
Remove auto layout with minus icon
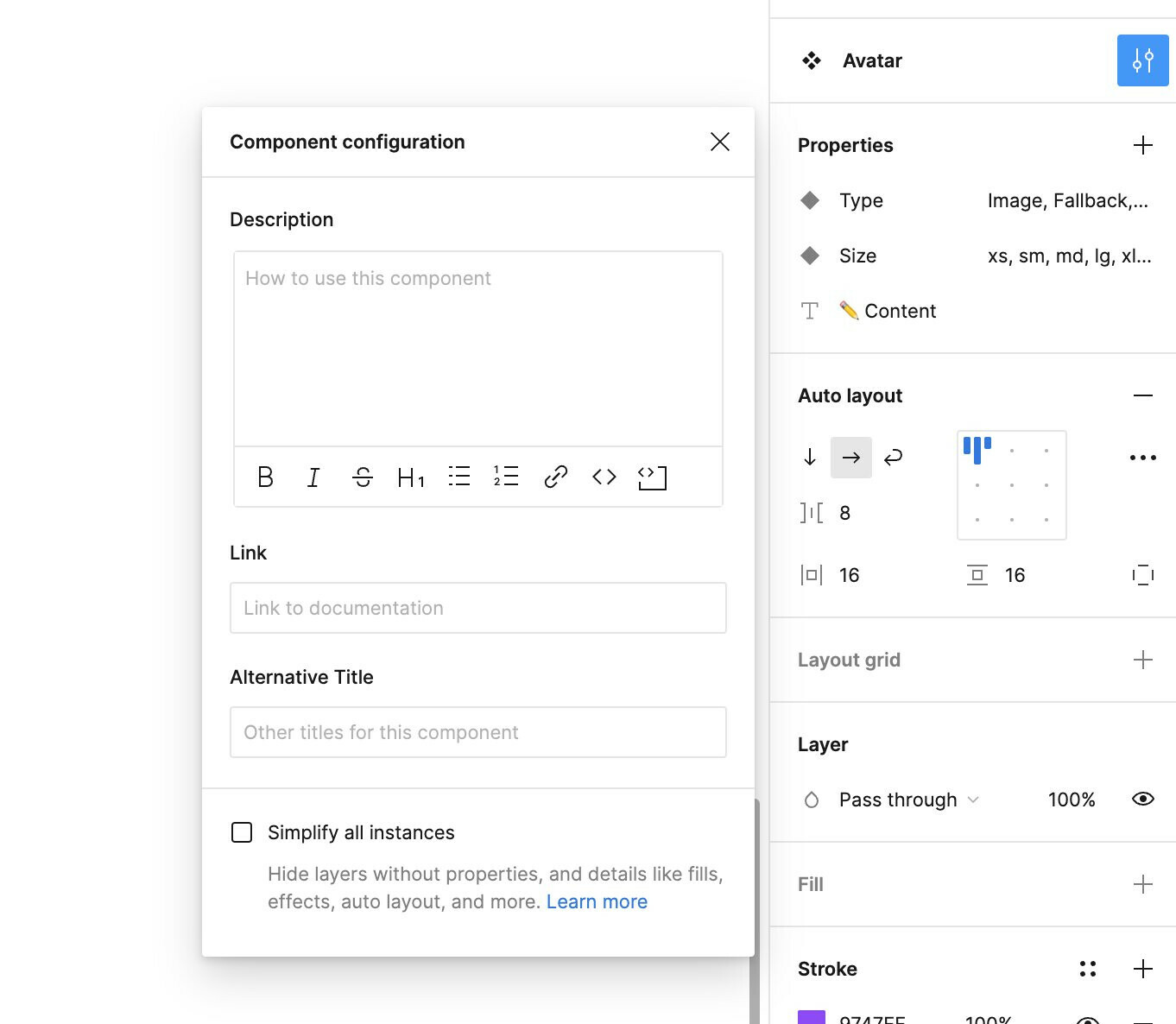[1143, 395]
